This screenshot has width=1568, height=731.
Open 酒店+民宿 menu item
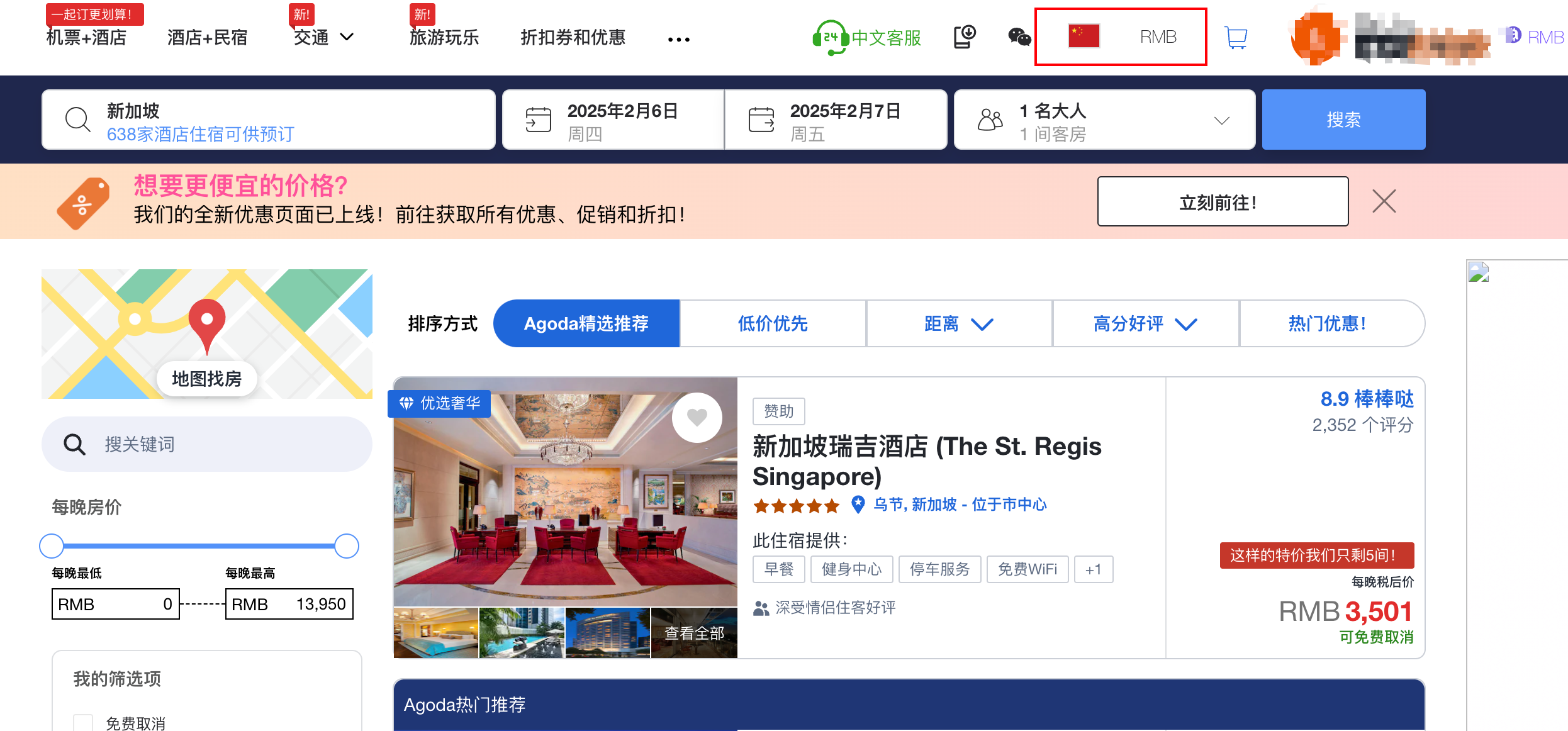[208, 37]
